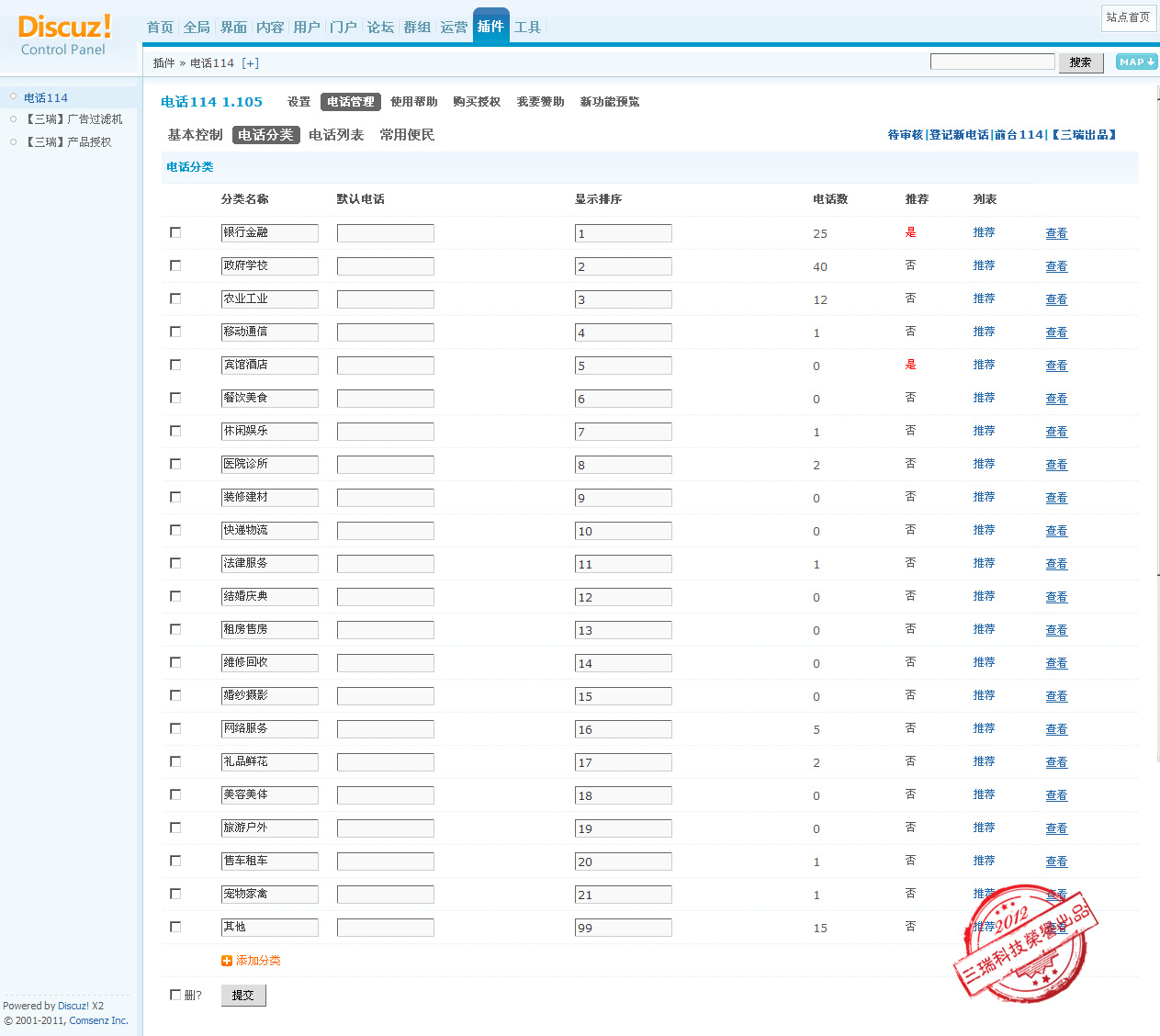1160x1036 pixels.
Task: Open the 插件 top navigation tab
Action: click(x=490, y=27)
